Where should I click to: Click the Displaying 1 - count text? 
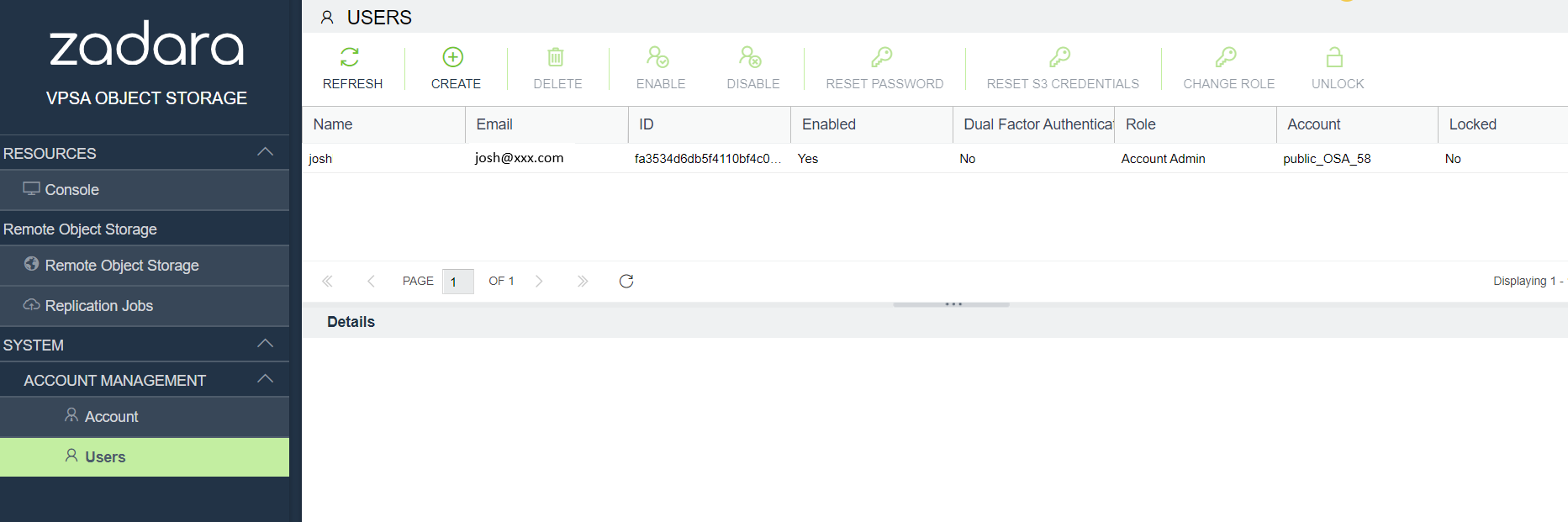click(1528, 281)
